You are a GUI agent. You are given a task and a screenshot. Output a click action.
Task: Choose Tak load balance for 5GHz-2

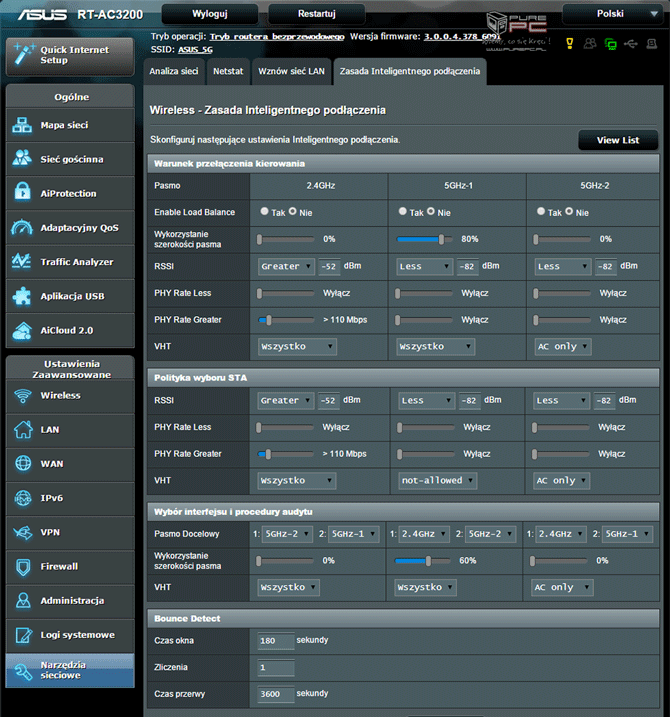pos(541,212)
